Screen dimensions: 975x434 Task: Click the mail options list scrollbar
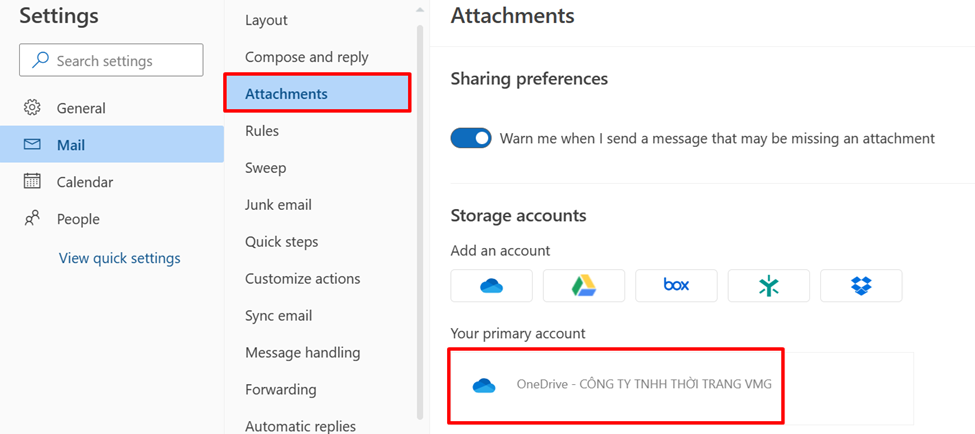(420, 223)
